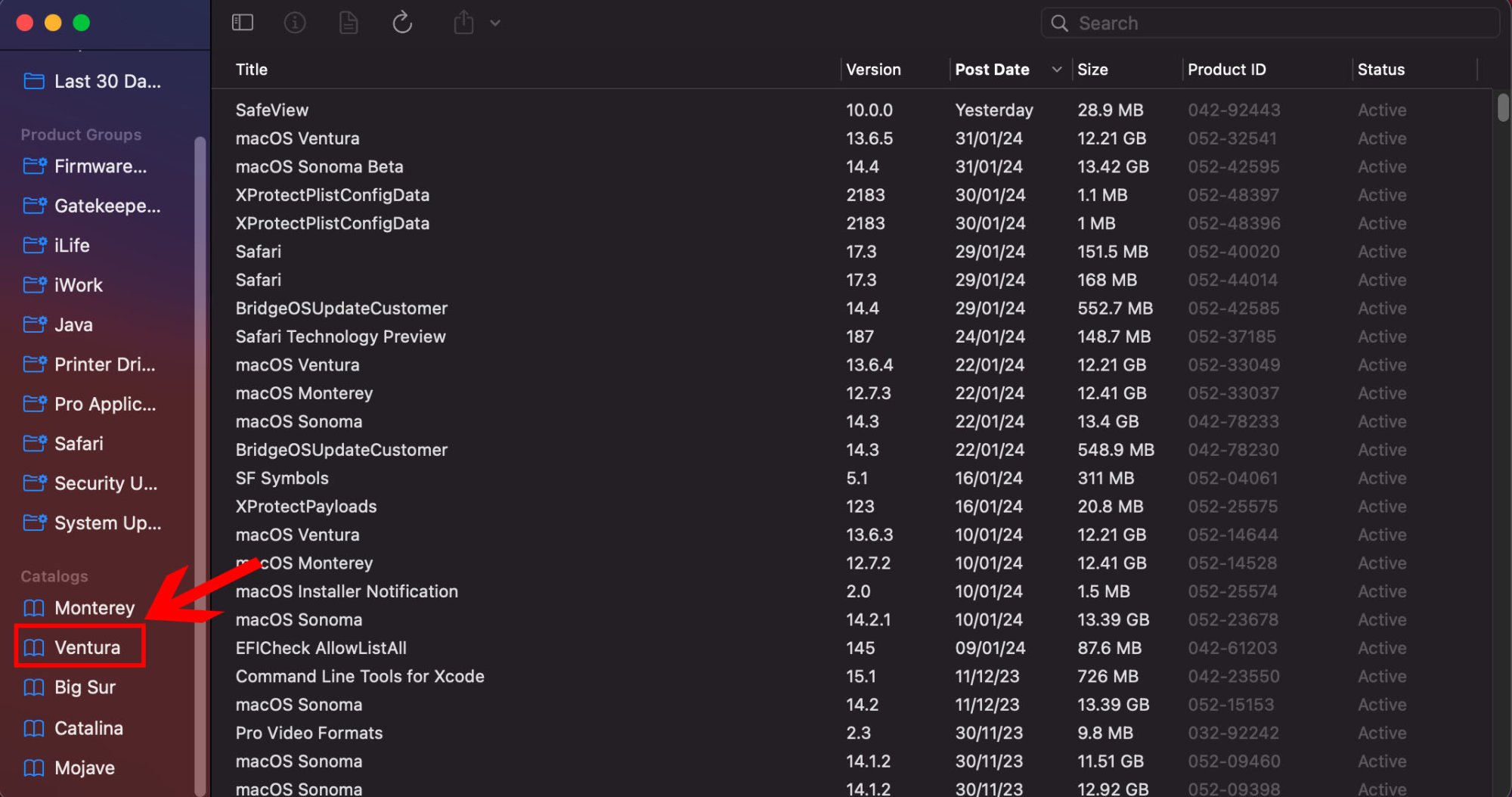
Task: Select macOS Sonoma 14.3 row
Action: pos(852,421)
